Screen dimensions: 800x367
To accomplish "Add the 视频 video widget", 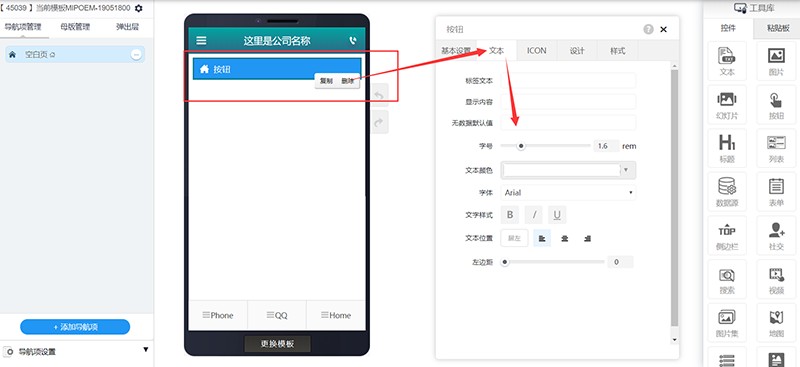I will [776, 280].
